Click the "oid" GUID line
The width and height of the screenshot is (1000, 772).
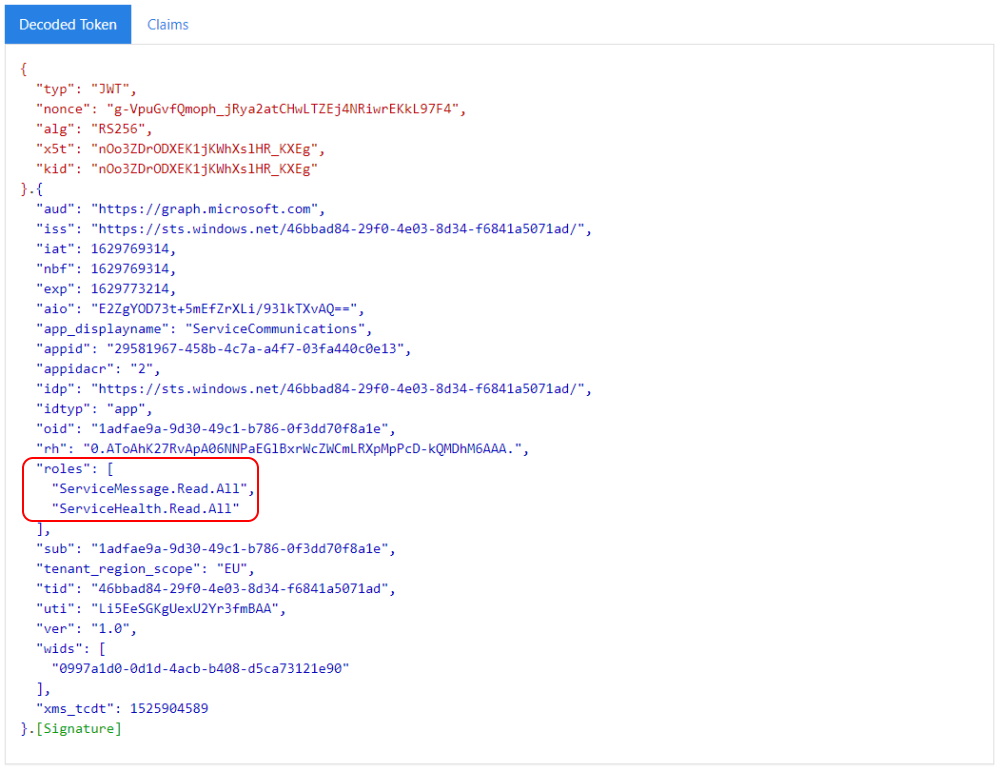(216, 429)
